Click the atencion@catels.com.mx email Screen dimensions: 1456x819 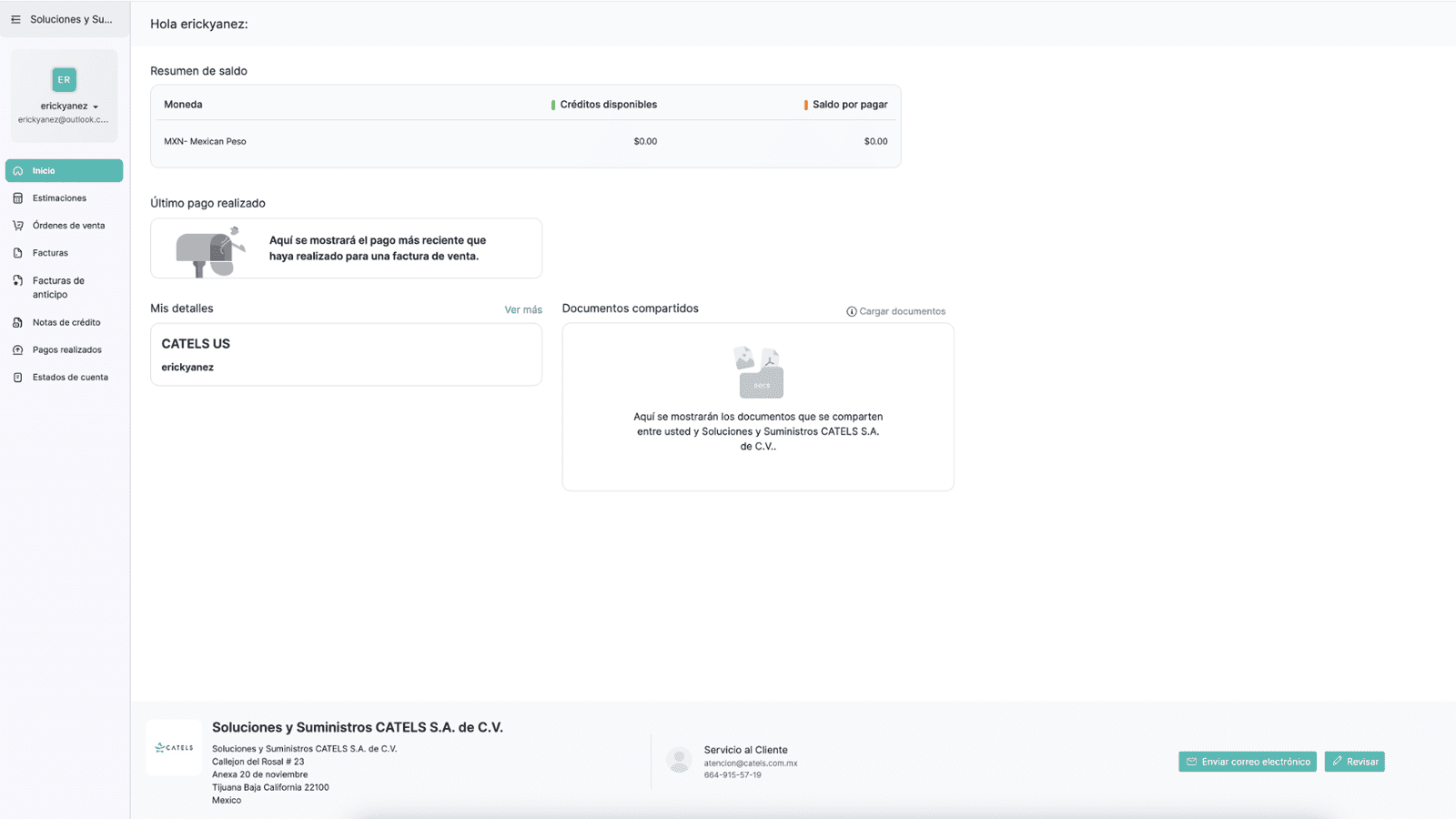[751, 763]
